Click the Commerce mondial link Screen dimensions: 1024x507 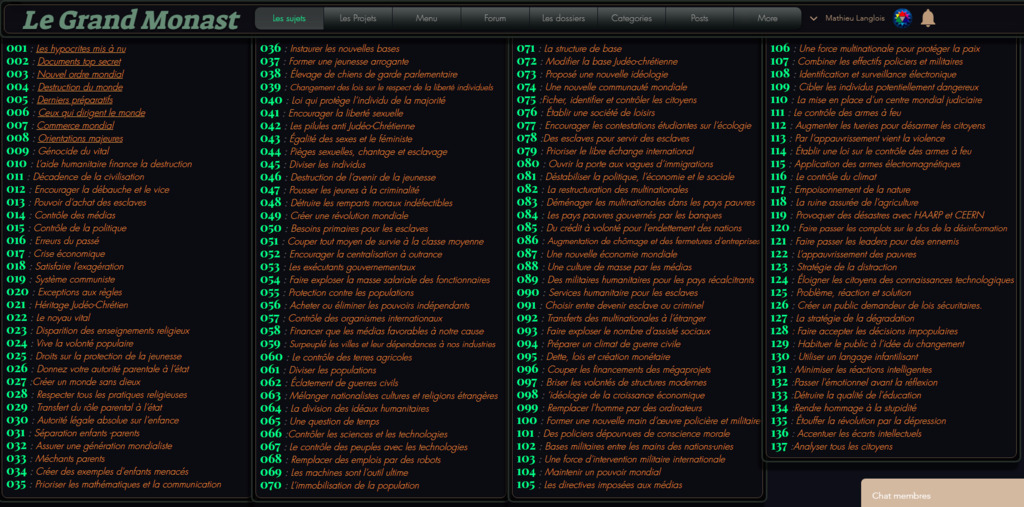point(75,126)
